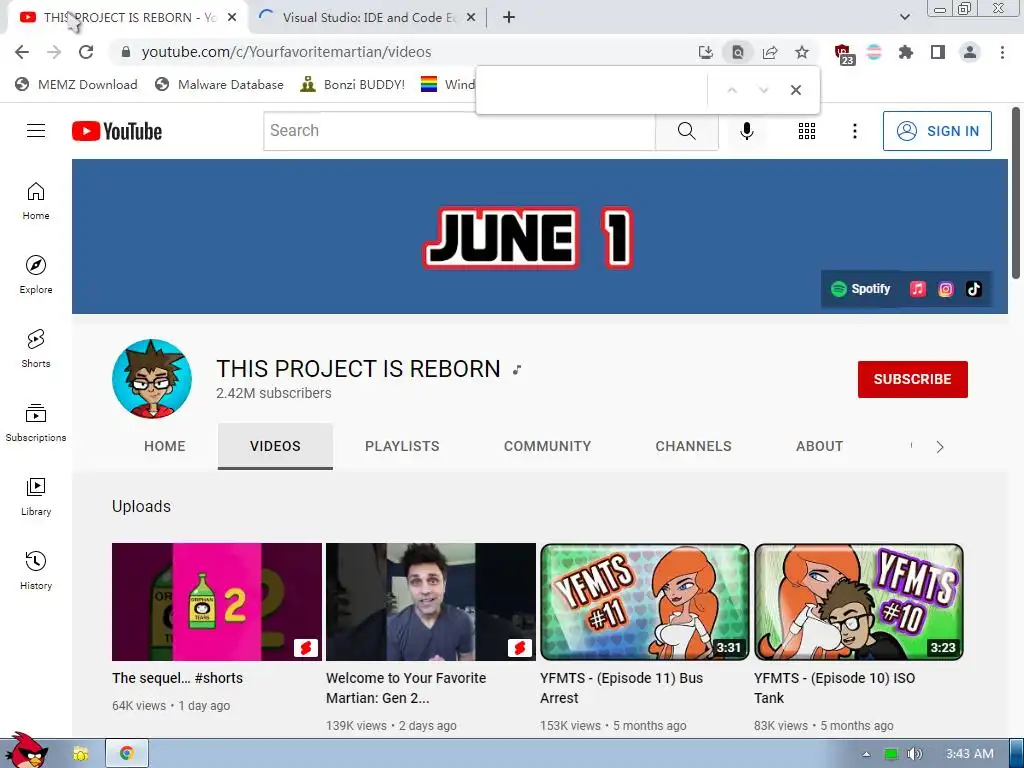Show hidden tray icons arrow

[x=866, y=754]
